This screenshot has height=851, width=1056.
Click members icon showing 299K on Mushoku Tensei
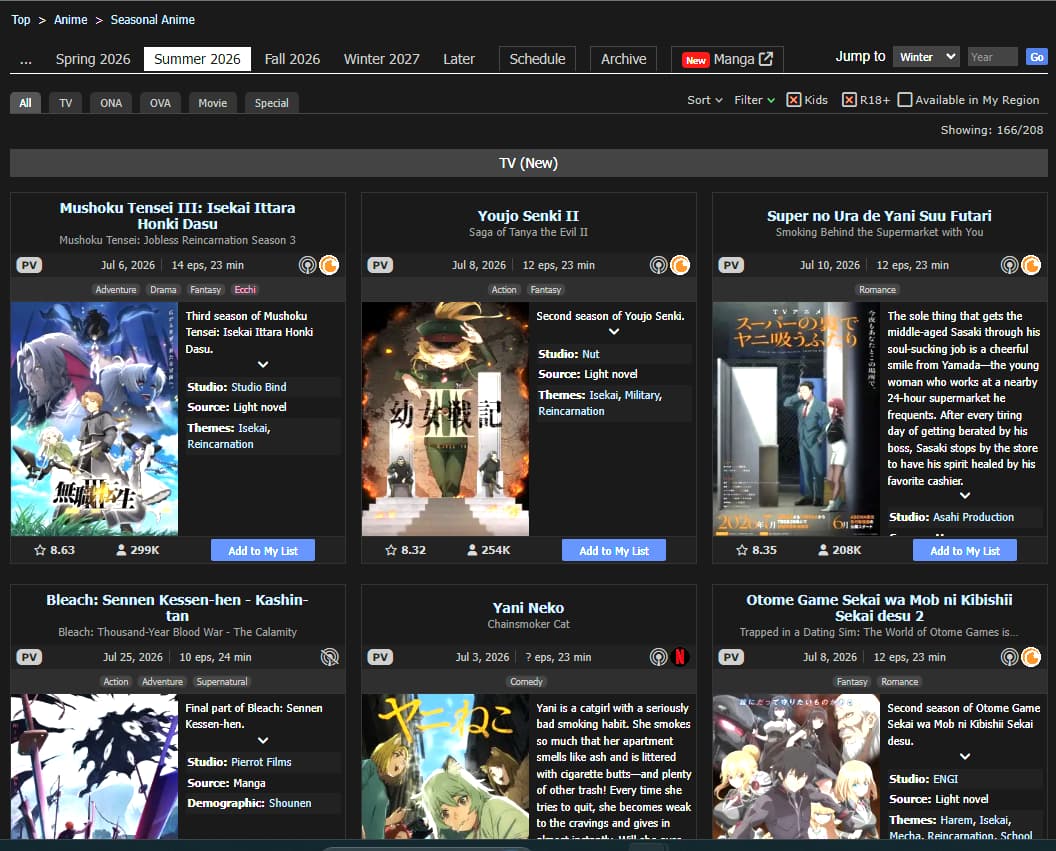tap(121, 550)
